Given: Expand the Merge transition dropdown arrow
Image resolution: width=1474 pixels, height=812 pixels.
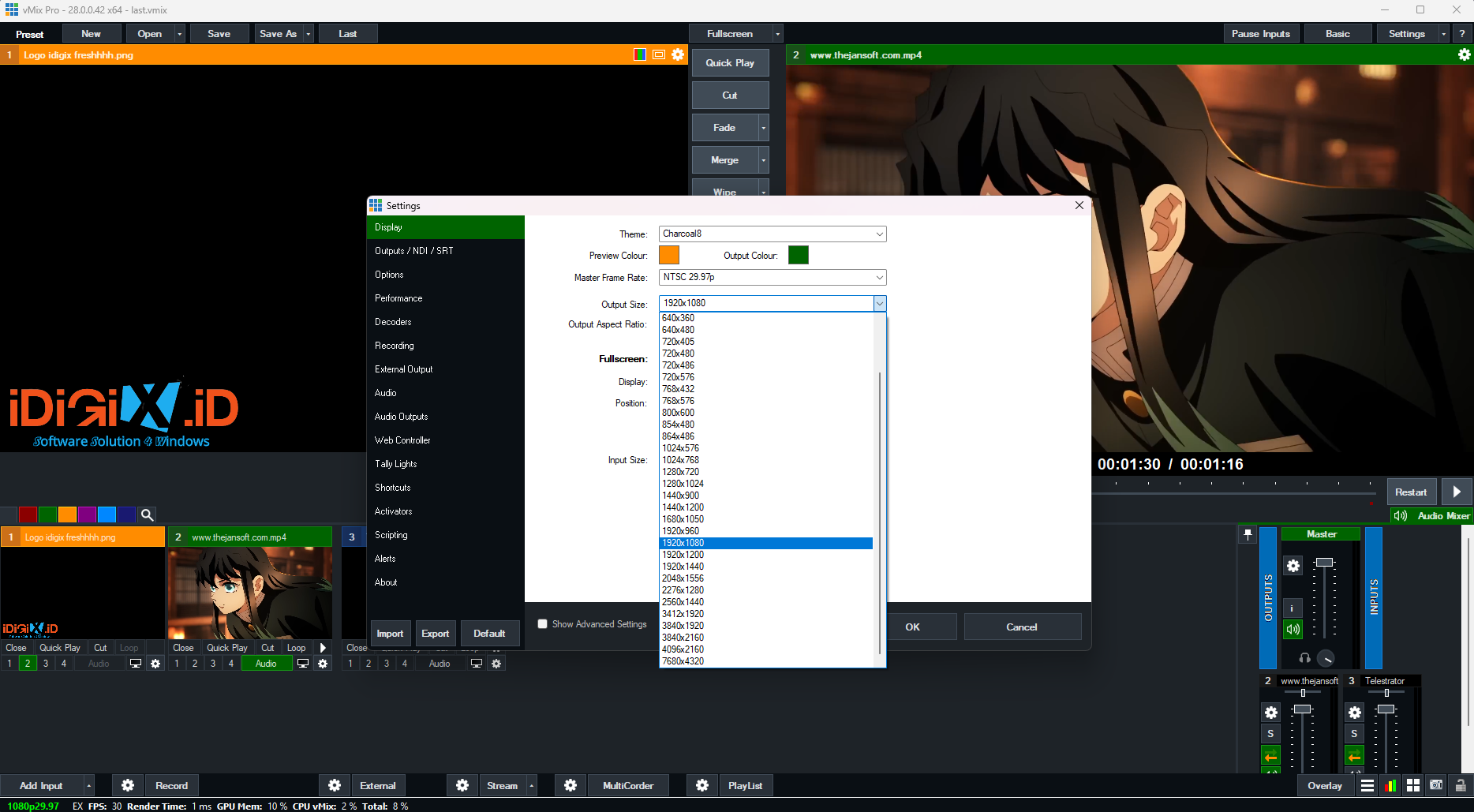Looking at the screenshot, I should tap(763, 160).
